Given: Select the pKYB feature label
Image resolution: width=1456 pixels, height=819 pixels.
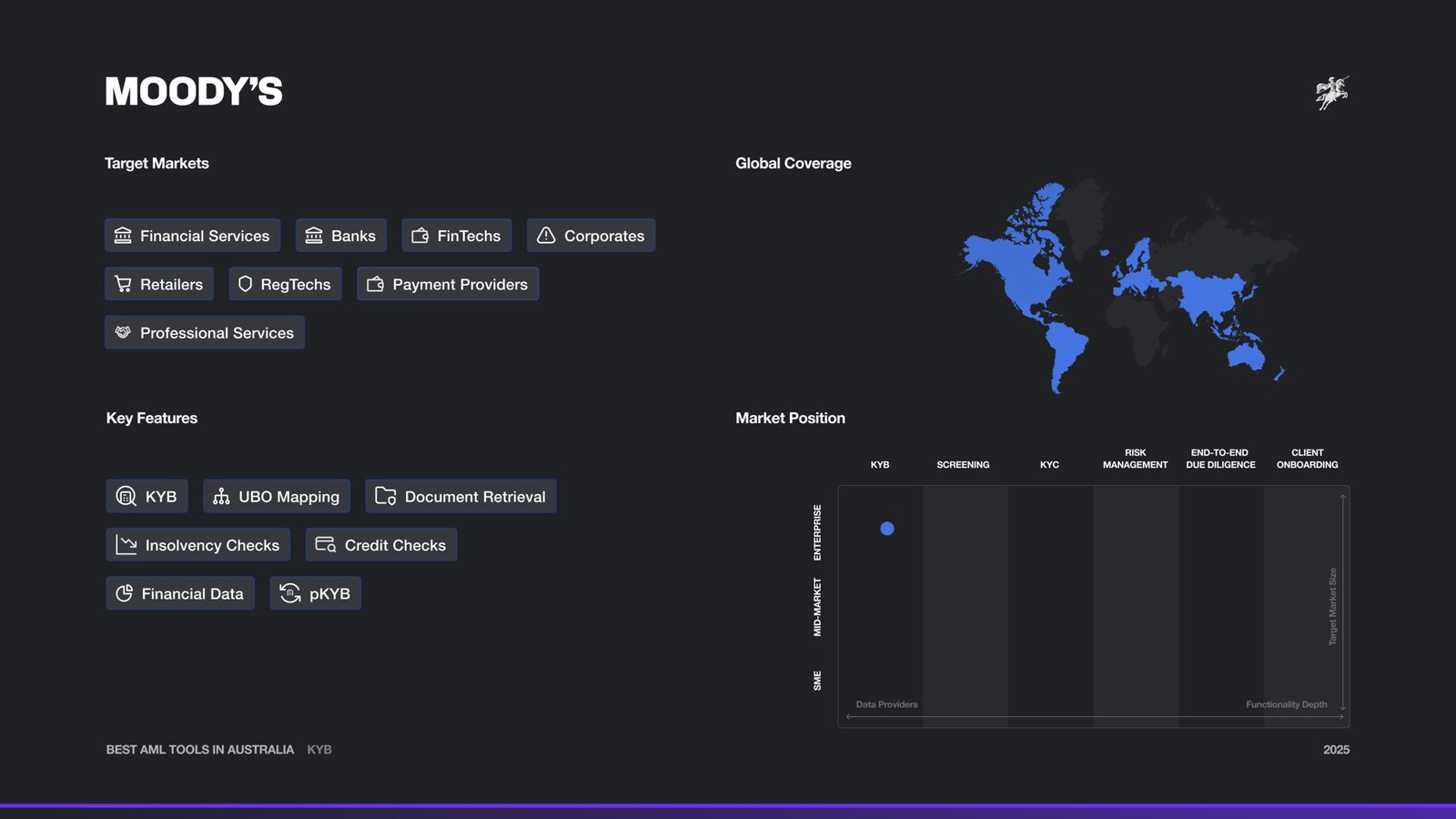Looking at the screenshot, I should 329,594.
